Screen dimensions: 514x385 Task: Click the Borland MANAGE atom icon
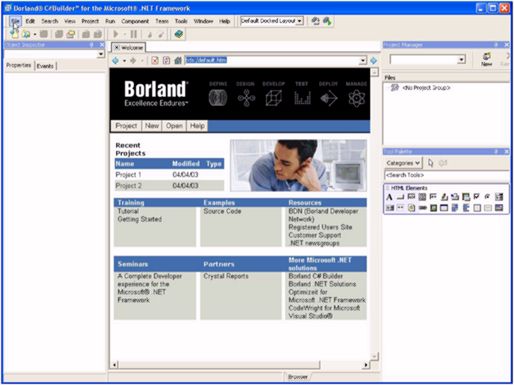point(356,98)
